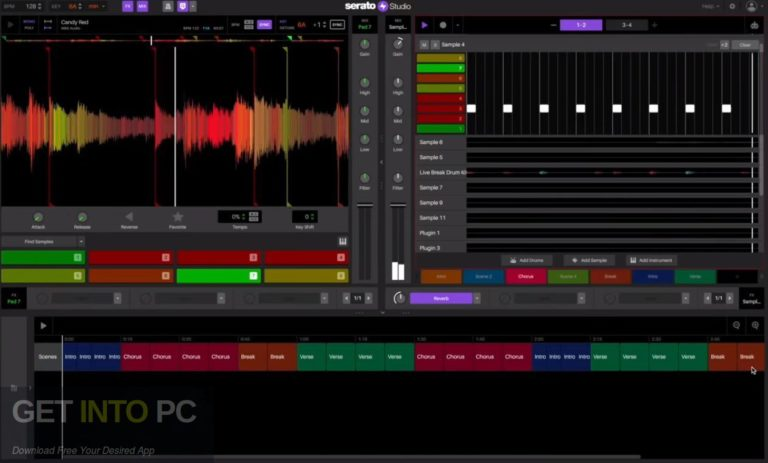The height and width of the screenshot is (463, 768).
Task: Click the x2 pattern length button
Action: point(724,45)
